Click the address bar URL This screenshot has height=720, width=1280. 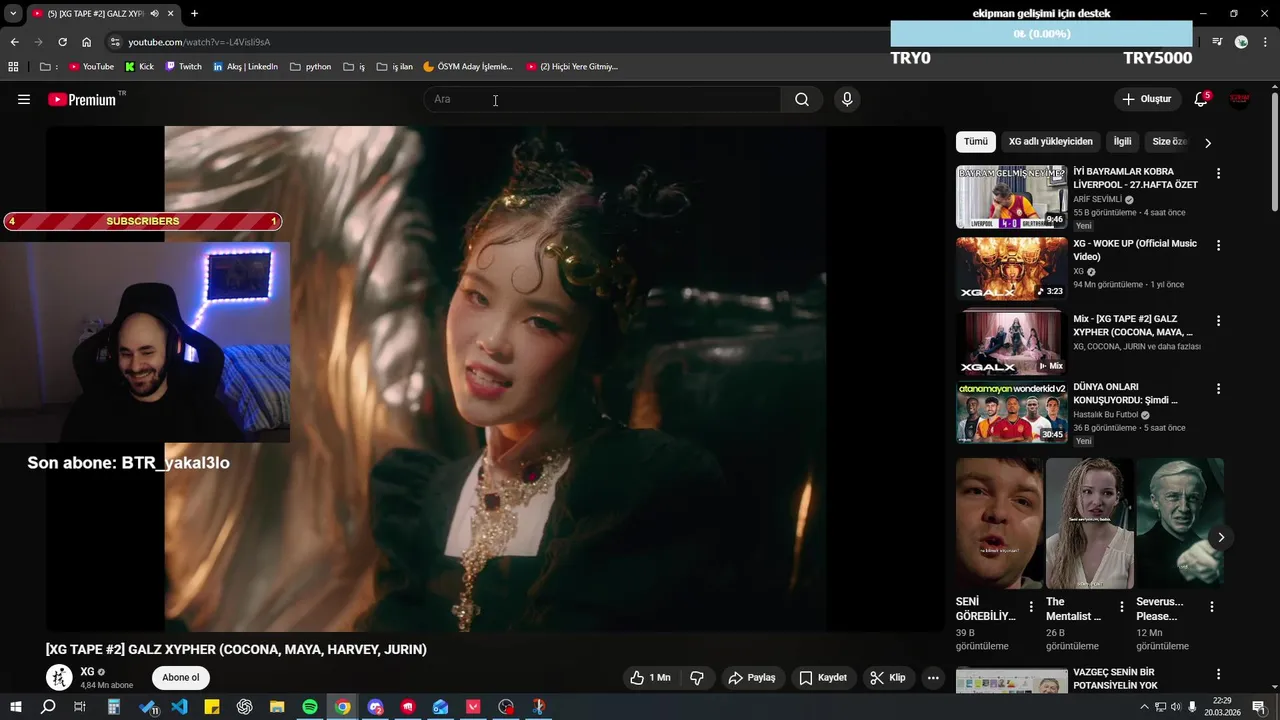coord(200,42)
